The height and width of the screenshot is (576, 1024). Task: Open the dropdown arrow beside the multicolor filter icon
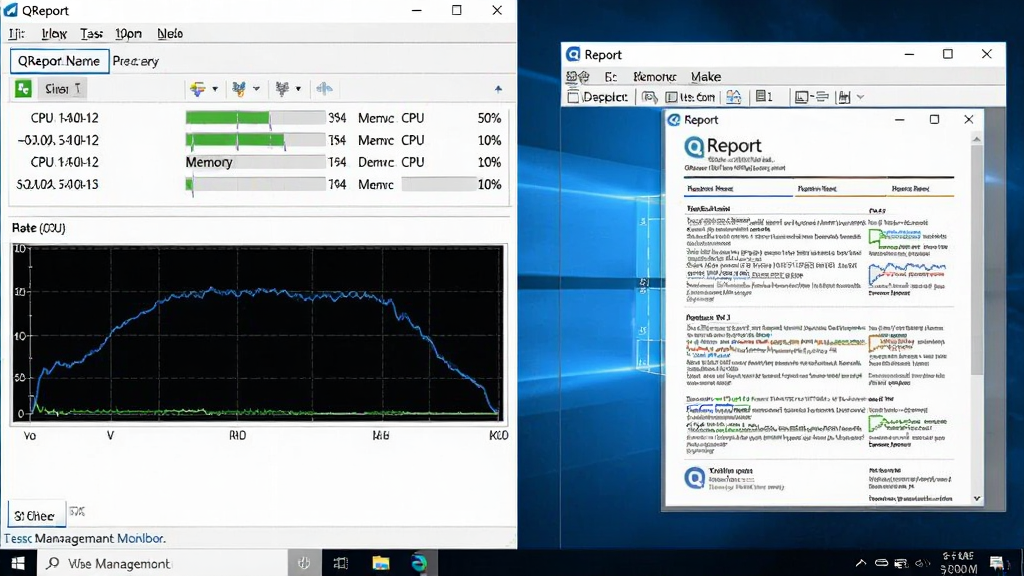[x=215, y=89]
